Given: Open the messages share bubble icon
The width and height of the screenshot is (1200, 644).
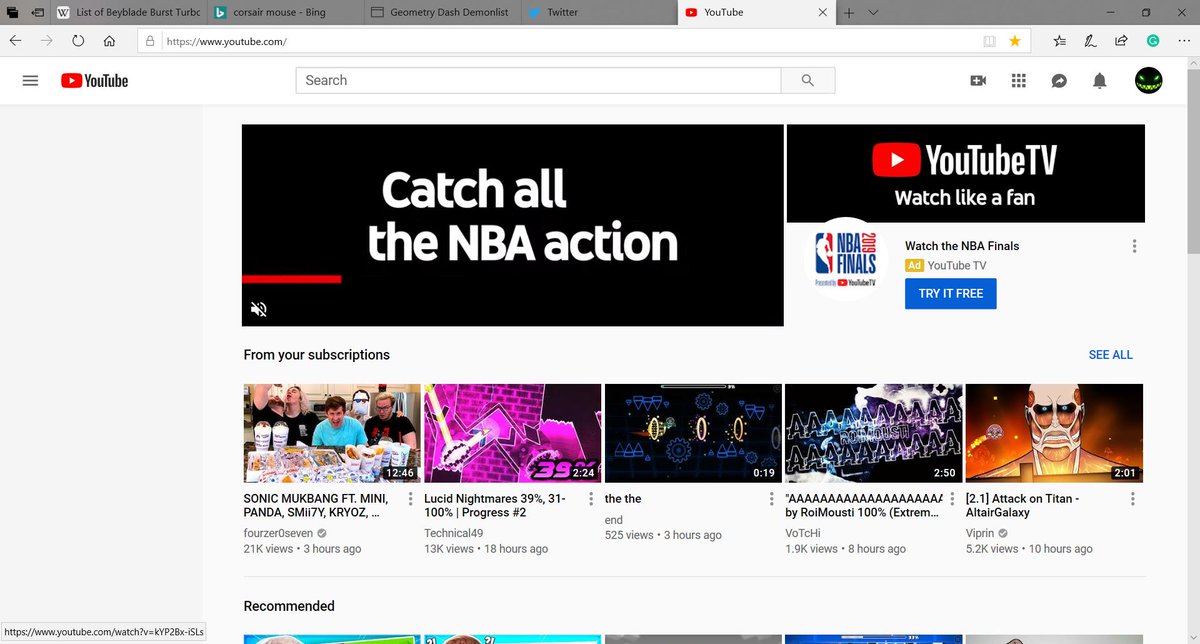Looking at the screenshot, I should 1059,81.
